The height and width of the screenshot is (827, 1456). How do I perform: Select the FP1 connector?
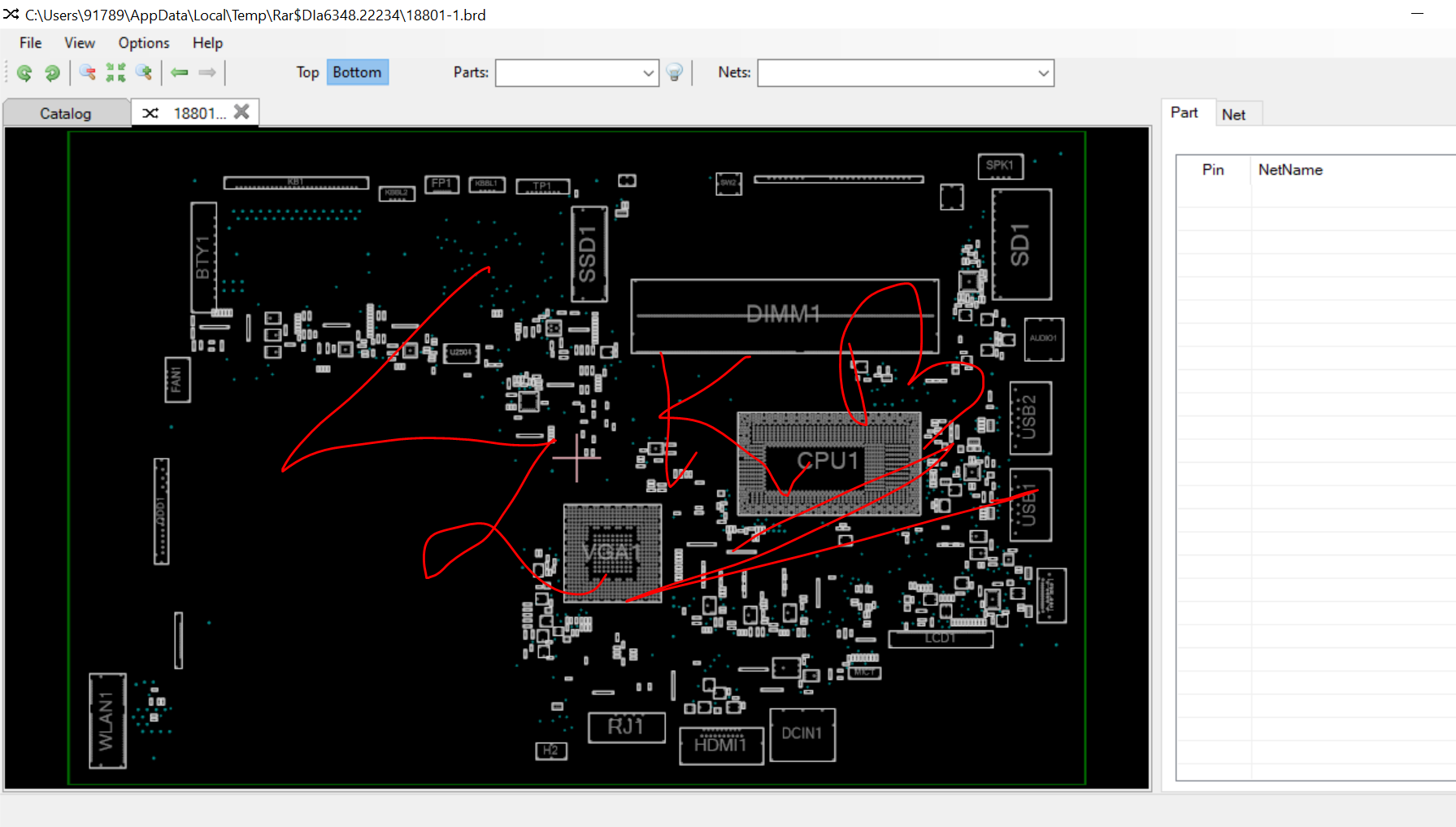point(441,185)
